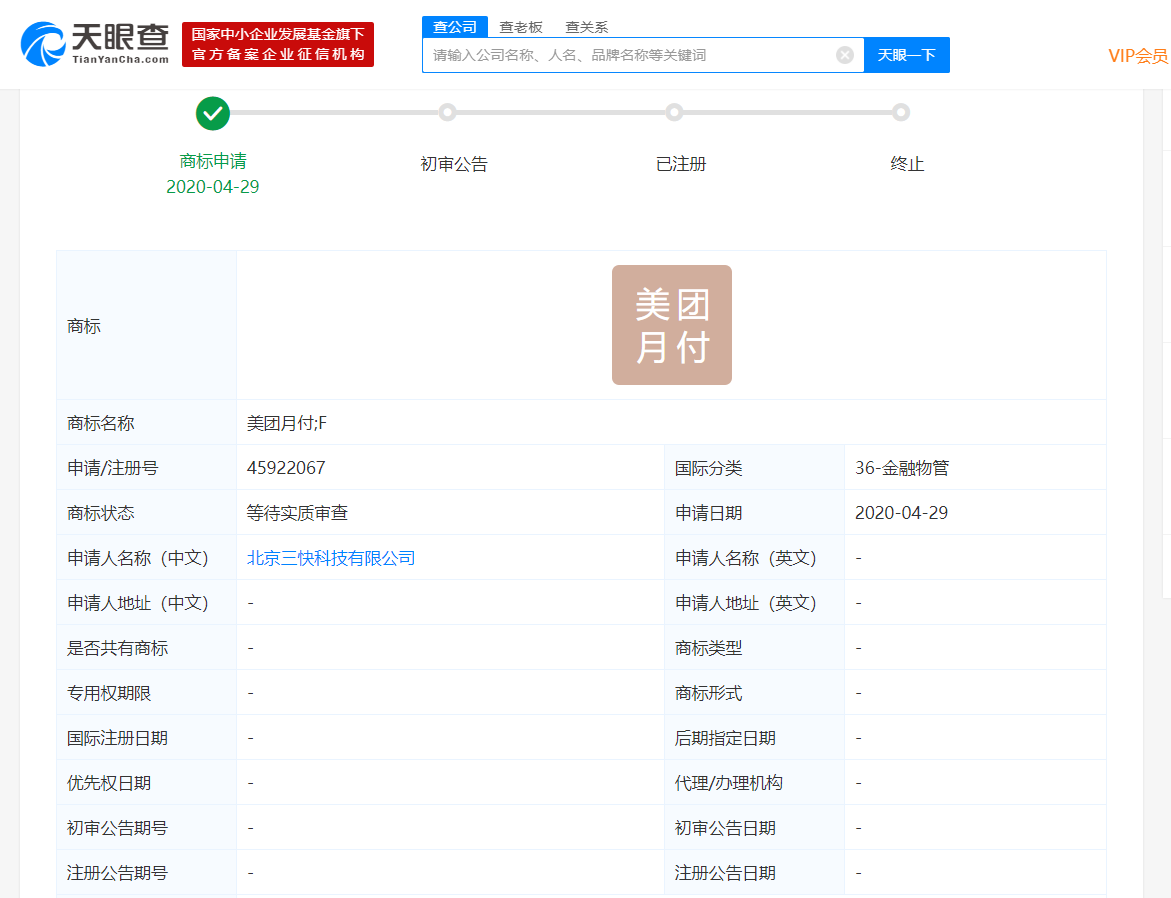Viewport: 1171px width, 898px height.
Task: Click the 是否共有商标 label
Action: click(117, 648)
